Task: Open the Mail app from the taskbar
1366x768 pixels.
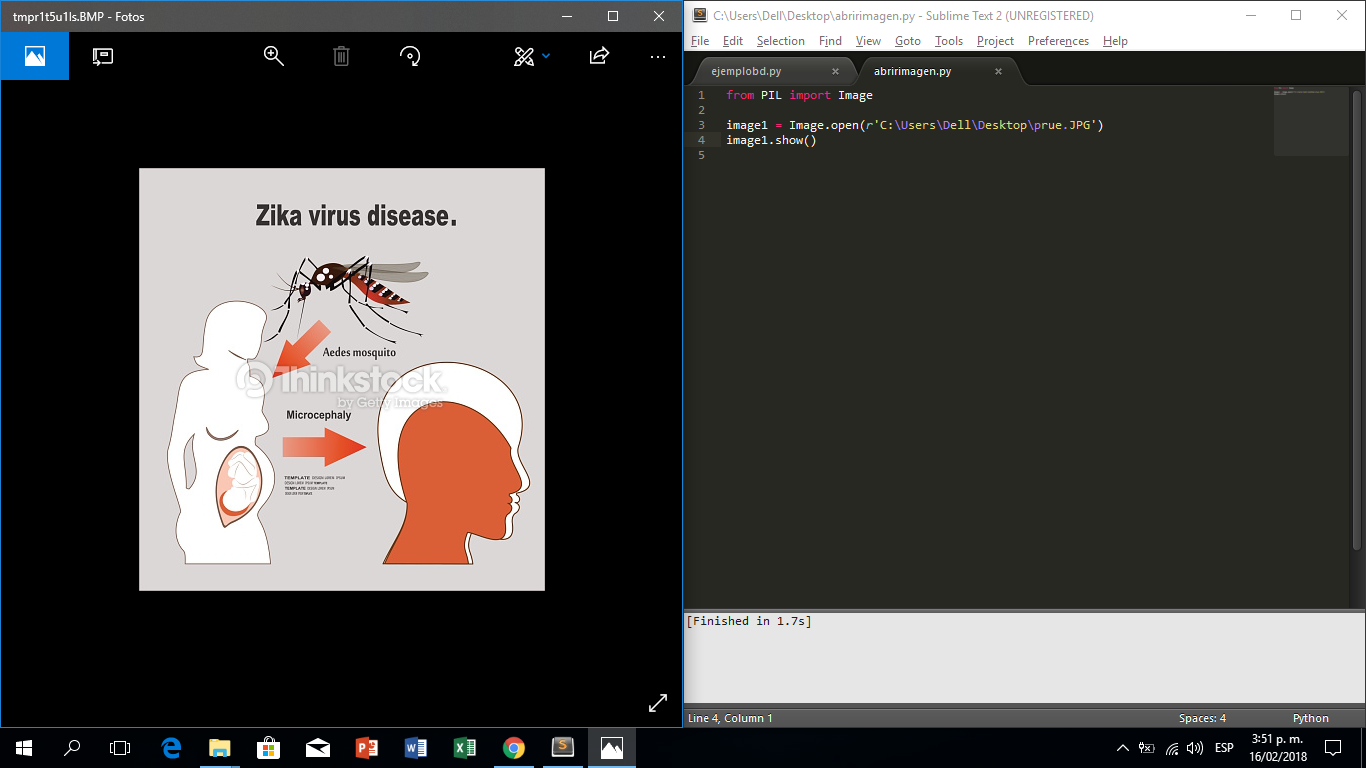Action: pos(318,747)
